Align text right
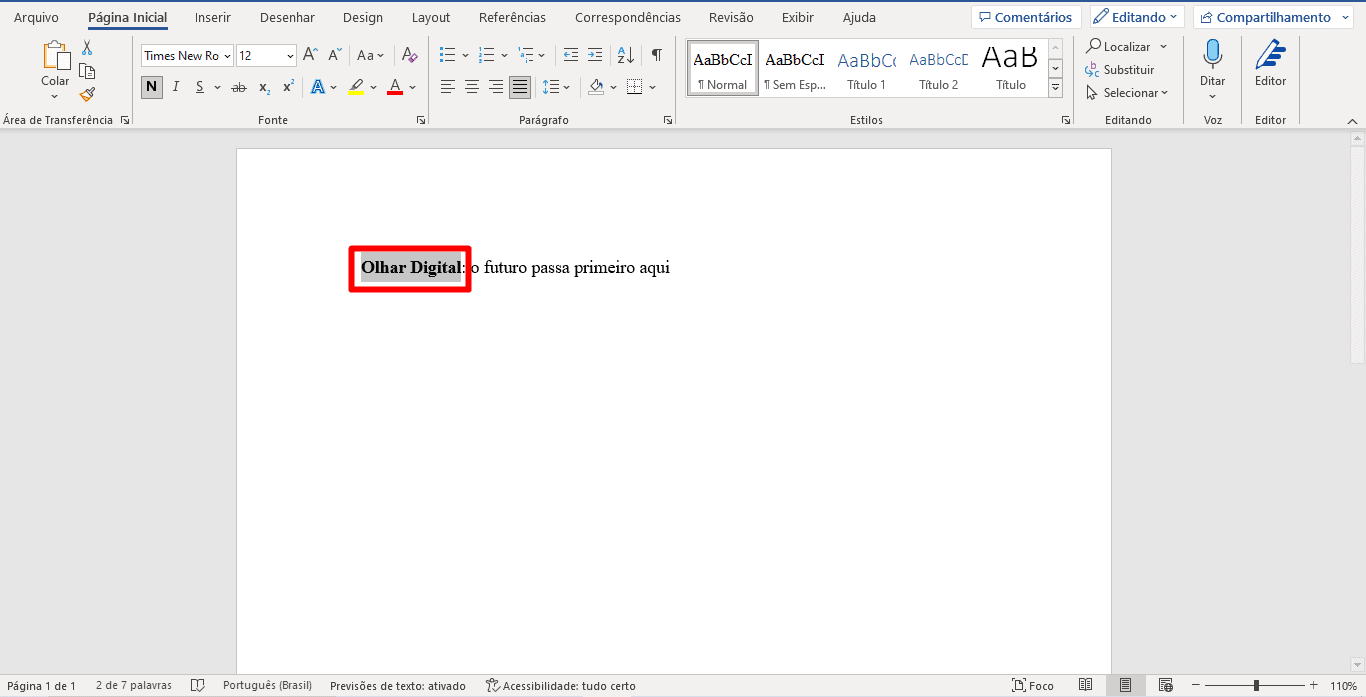The height and width of the screenshot is (697, 1366). 495,87
